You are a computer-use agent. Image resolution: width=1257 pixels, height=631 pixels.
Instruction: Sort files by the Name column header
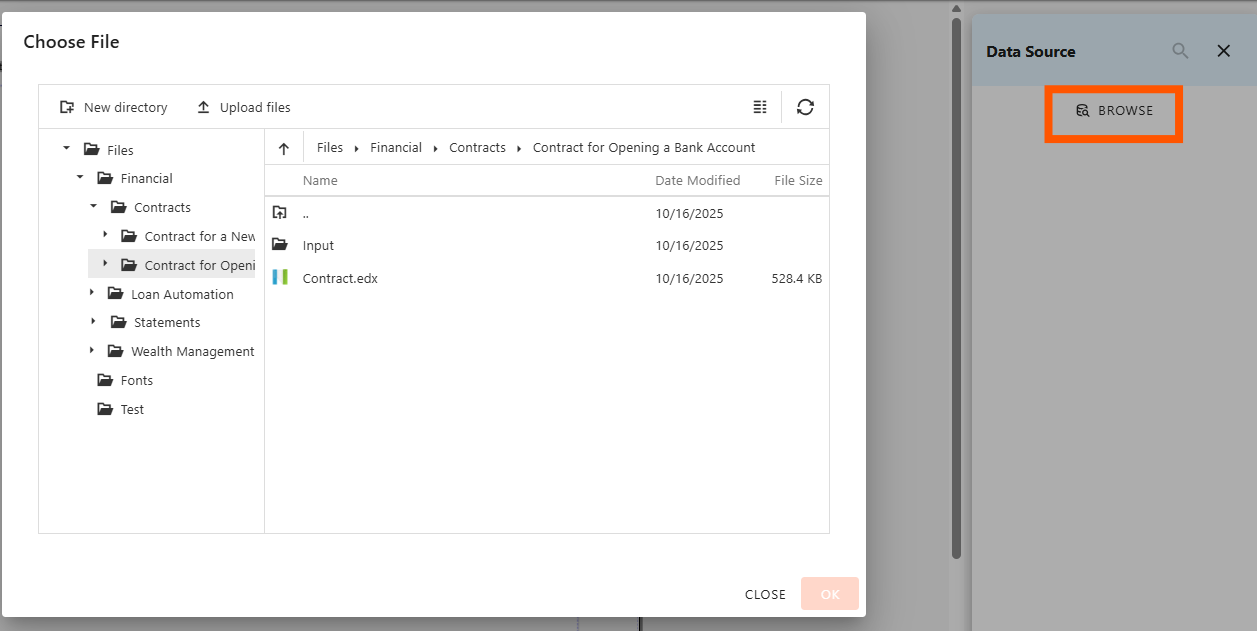(320, 180)
